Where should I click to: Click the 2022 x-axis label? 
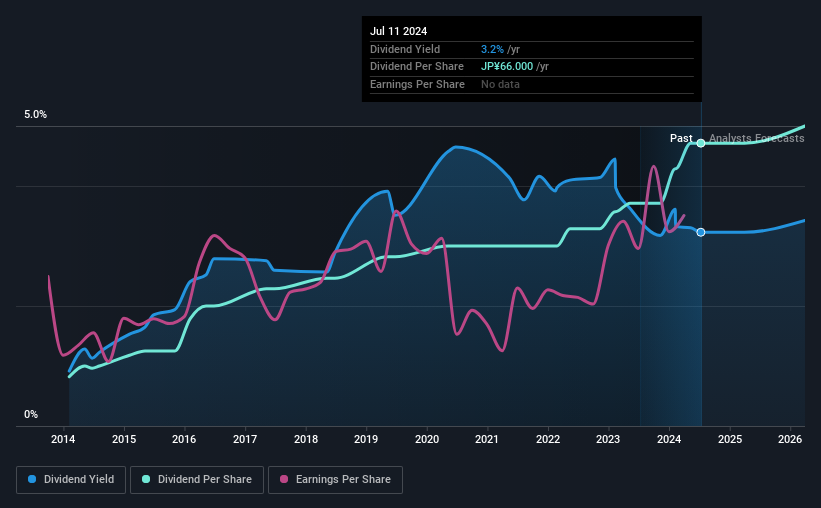548,439
